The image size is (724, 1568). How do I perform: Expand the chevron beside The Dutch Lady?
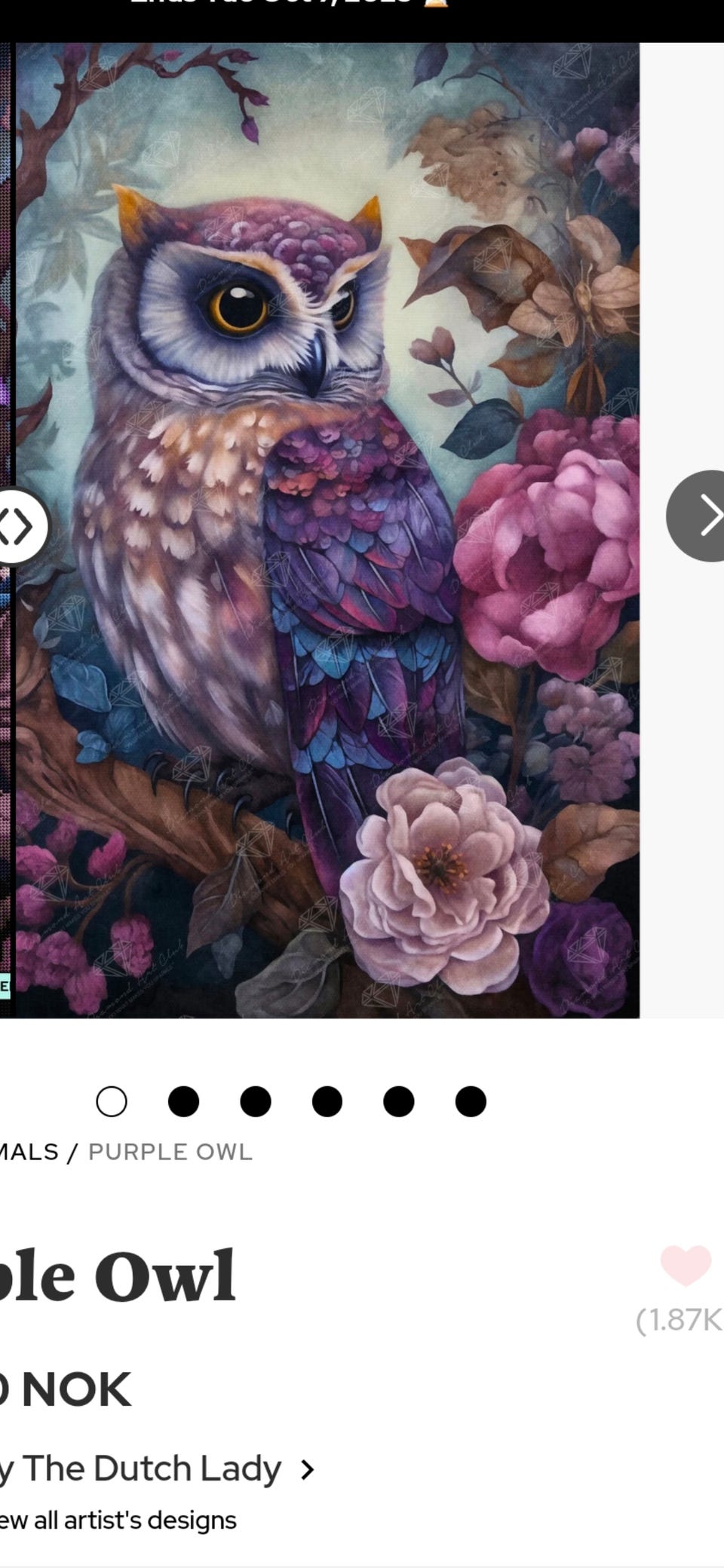click(306, 1470)
